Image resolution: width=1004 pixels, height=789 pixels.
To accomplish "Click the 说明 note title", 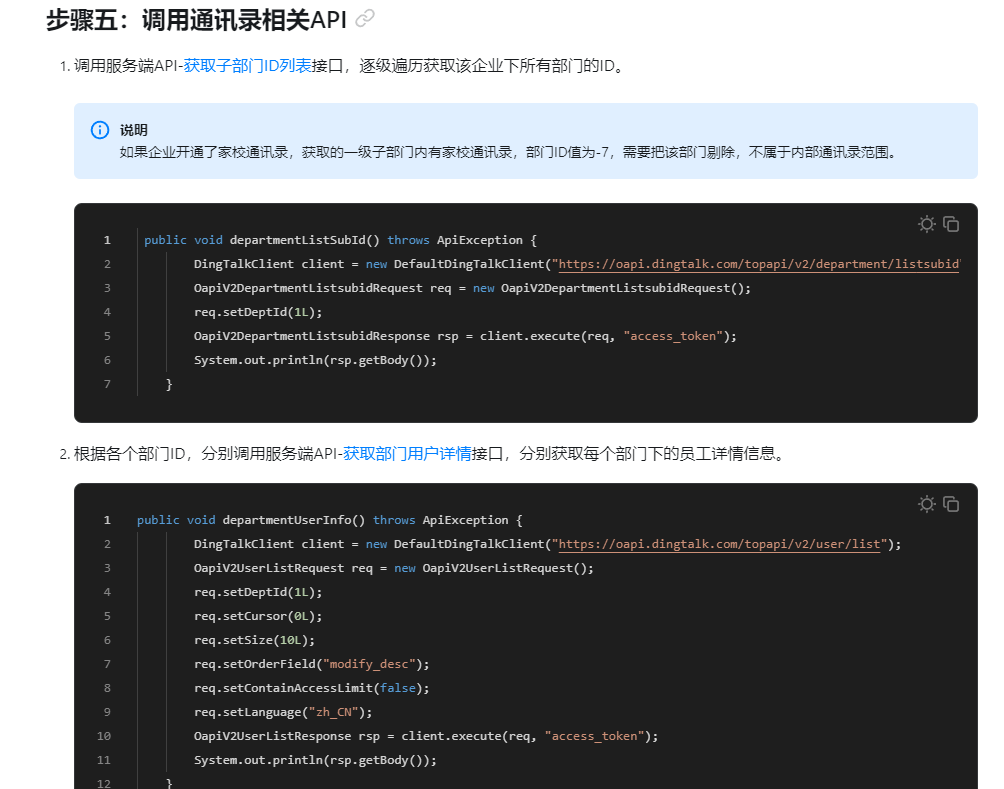I will pyautogui.click(x=134, y=130).
